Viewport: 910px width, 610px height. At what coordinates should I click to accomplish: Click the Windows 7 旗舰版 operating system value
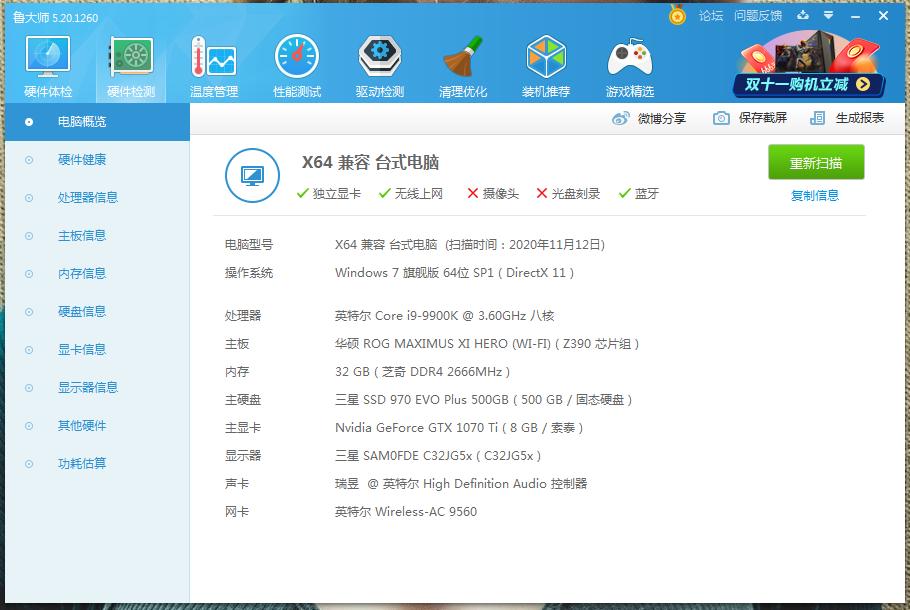tap(454, 273)
